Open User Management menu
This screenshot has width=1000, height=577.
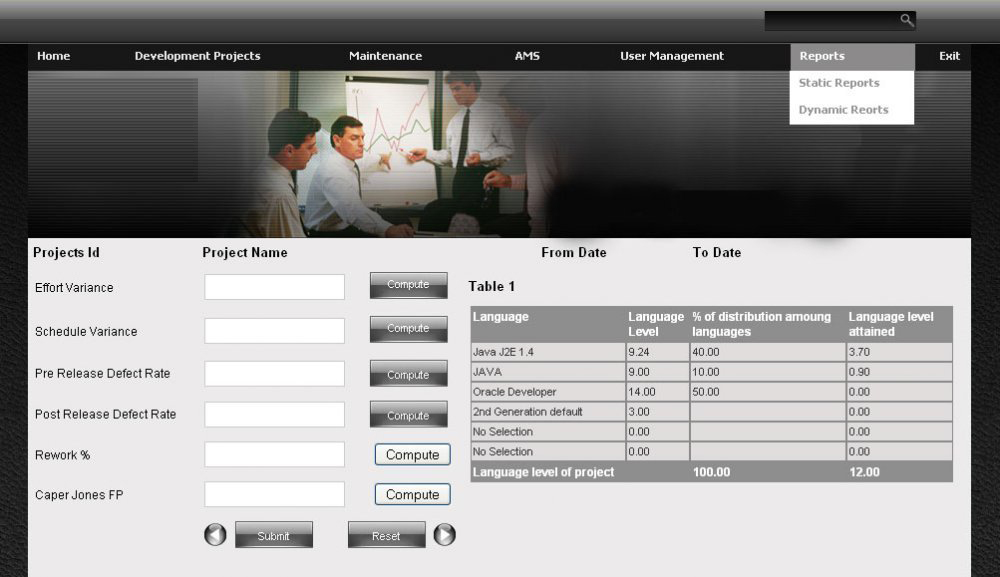[x=671, y=56]
